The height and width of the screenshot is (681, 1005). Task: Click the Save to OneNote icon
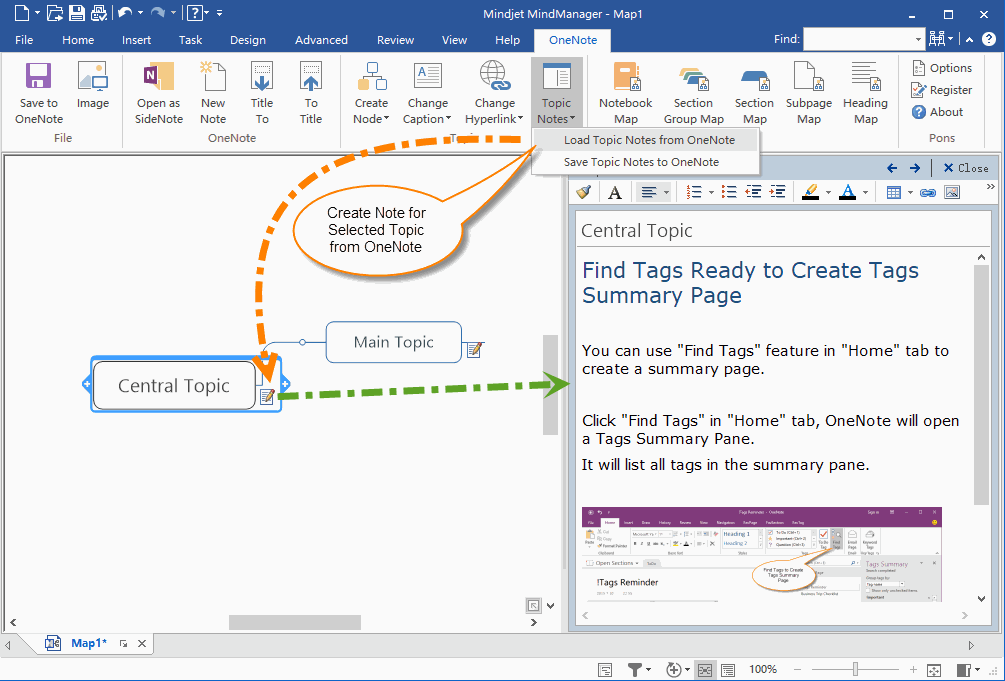click(x=38, y=93)
